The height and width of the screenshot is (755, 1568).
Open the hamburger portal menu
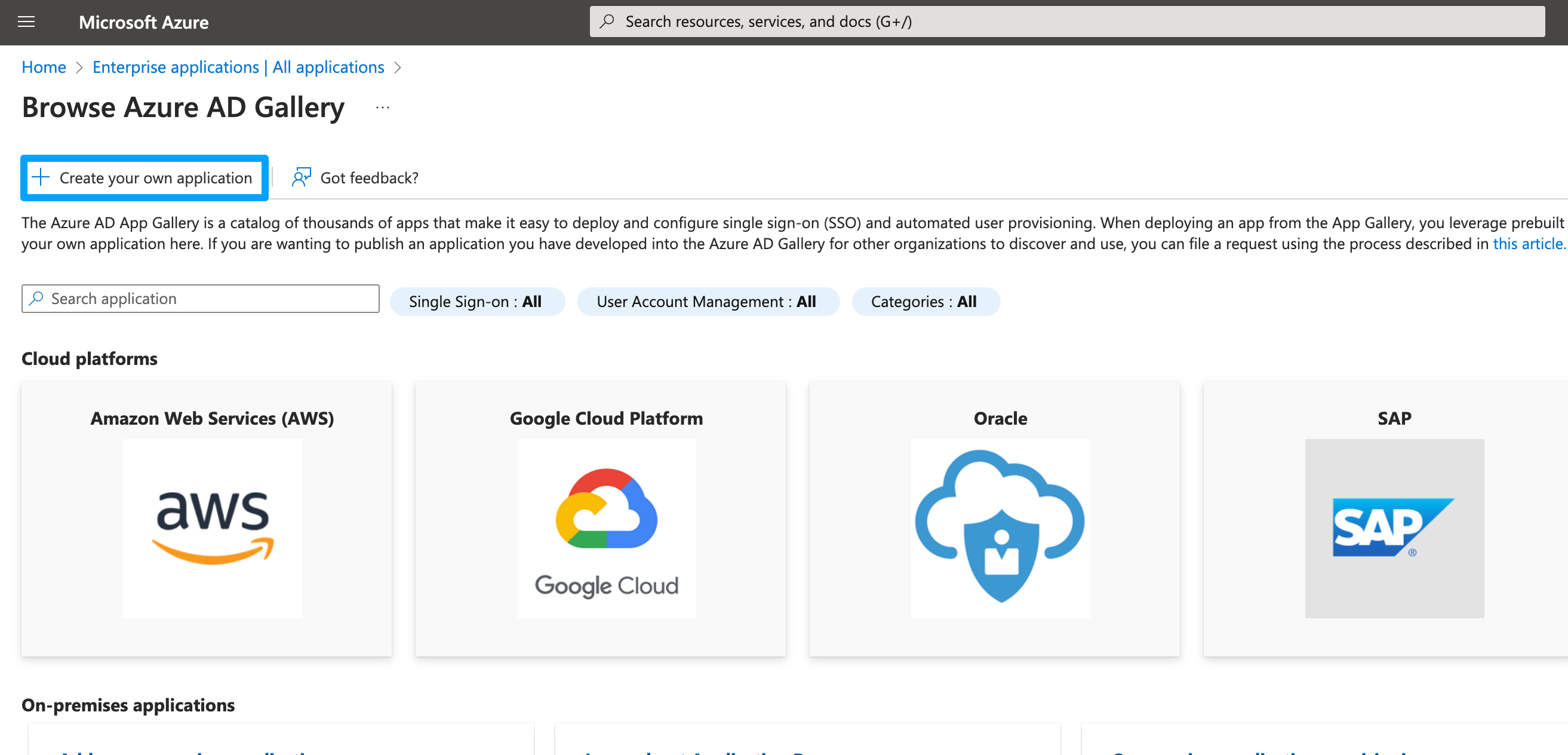tap(26, 22)
